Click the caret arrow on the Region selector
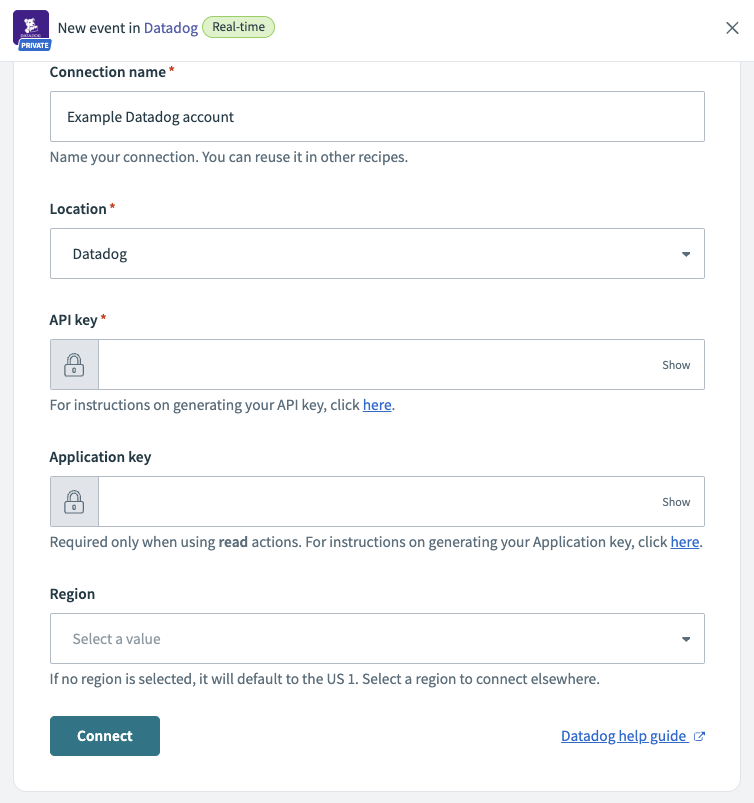754x803 pixels. [687, 638]
